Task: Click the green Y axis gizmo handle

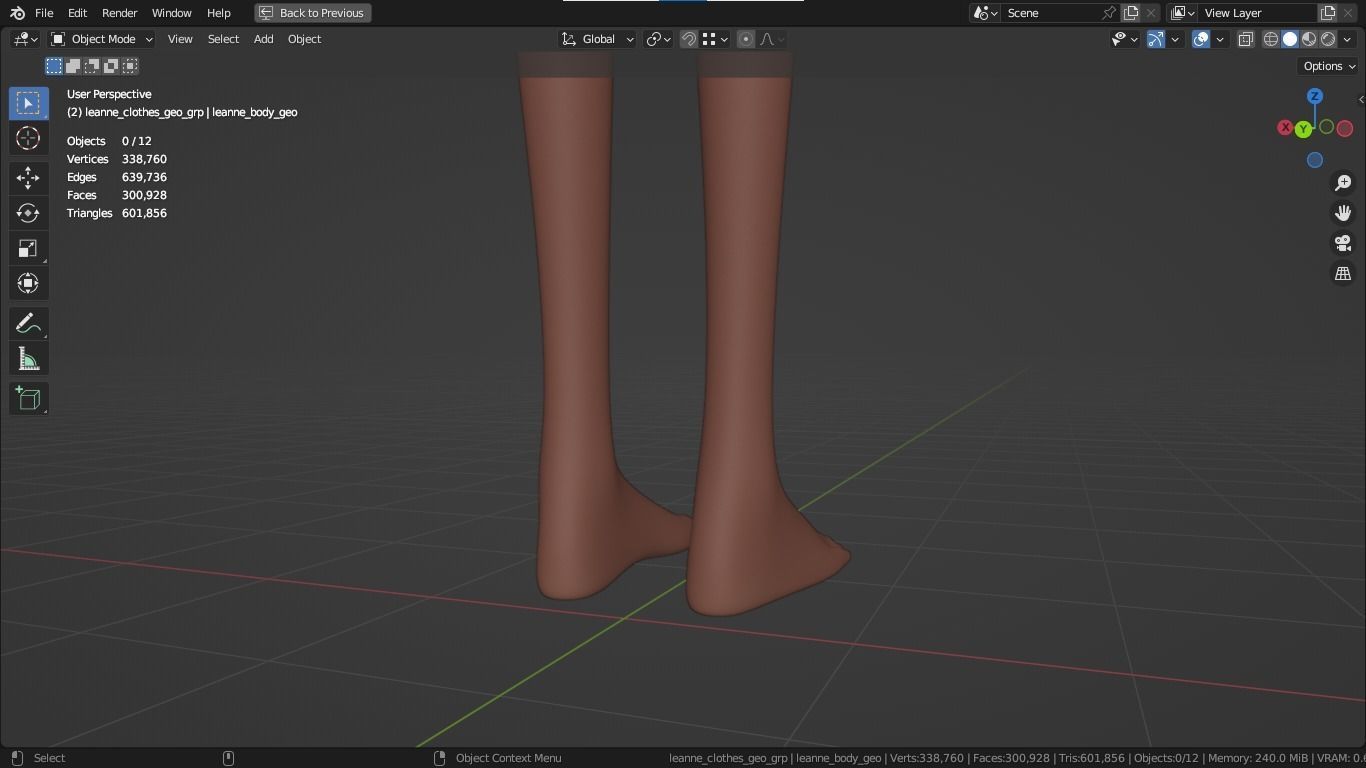Action: (x=1303, y=129)
